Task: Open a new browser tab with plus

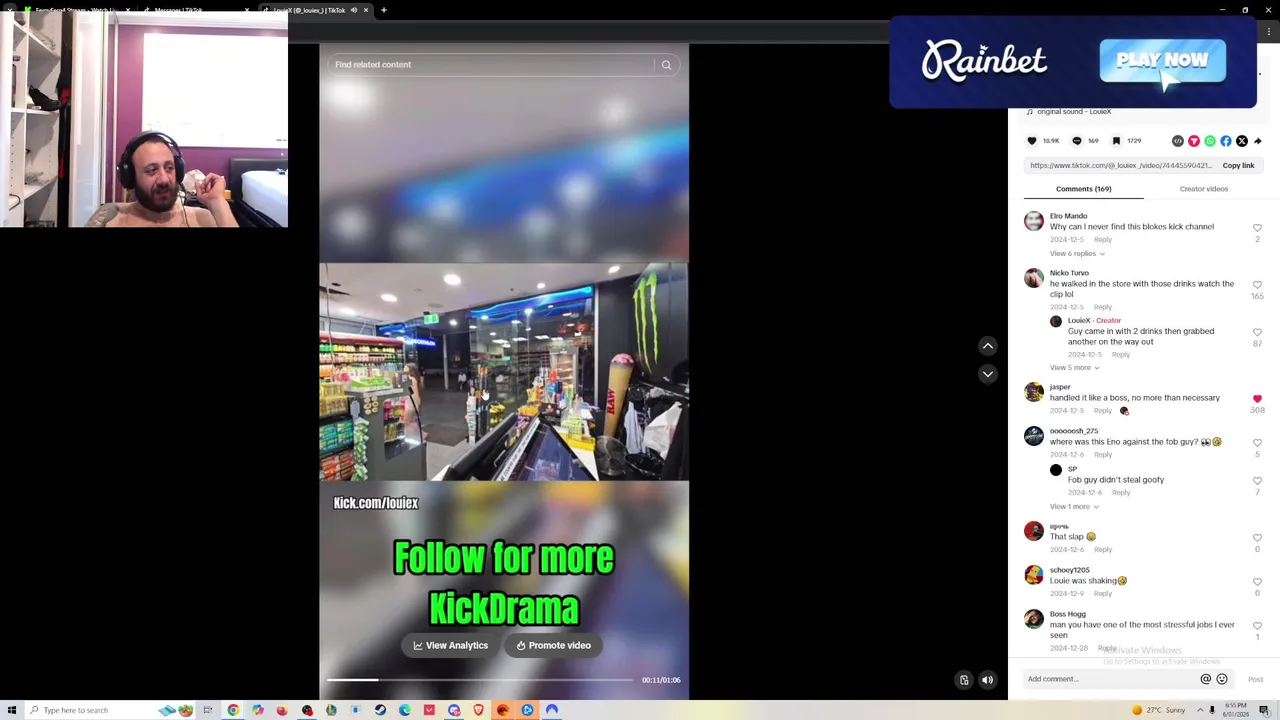Action: [384, 10]
